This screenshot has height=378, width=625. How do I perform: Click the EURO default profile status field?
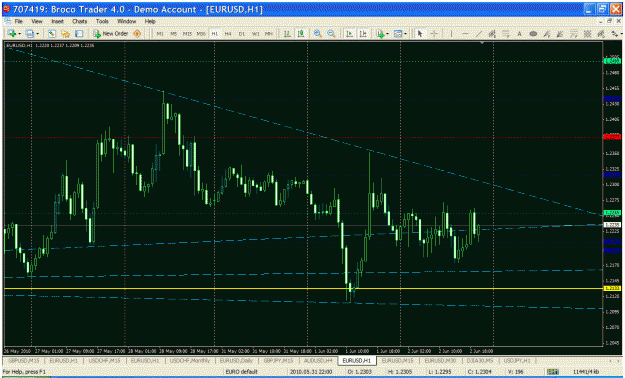point(242,372)
